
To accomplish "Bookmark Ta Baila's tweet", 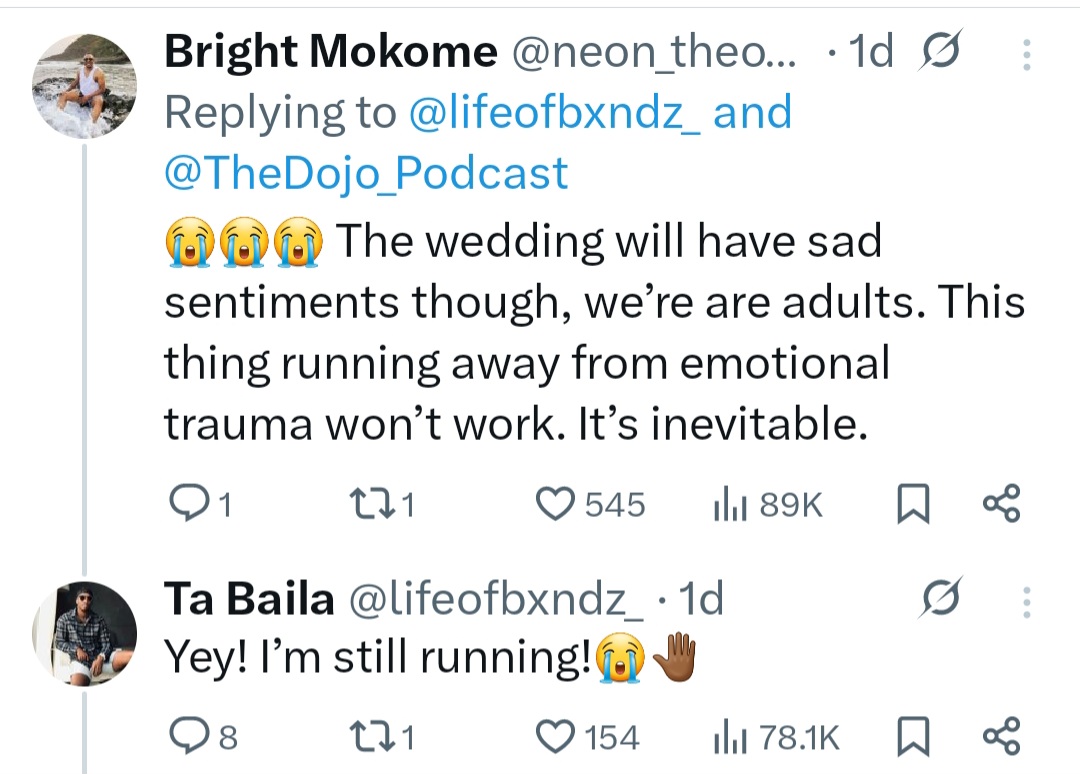I will 910,738.
